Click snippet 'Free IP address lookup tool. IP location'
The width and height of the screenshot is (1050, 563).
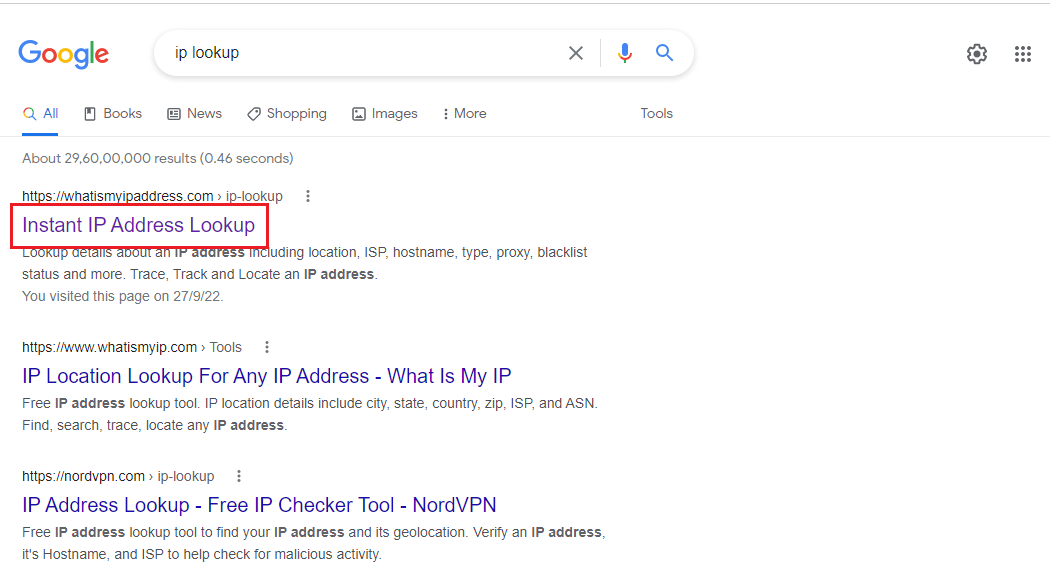click(x=310, y=414)
